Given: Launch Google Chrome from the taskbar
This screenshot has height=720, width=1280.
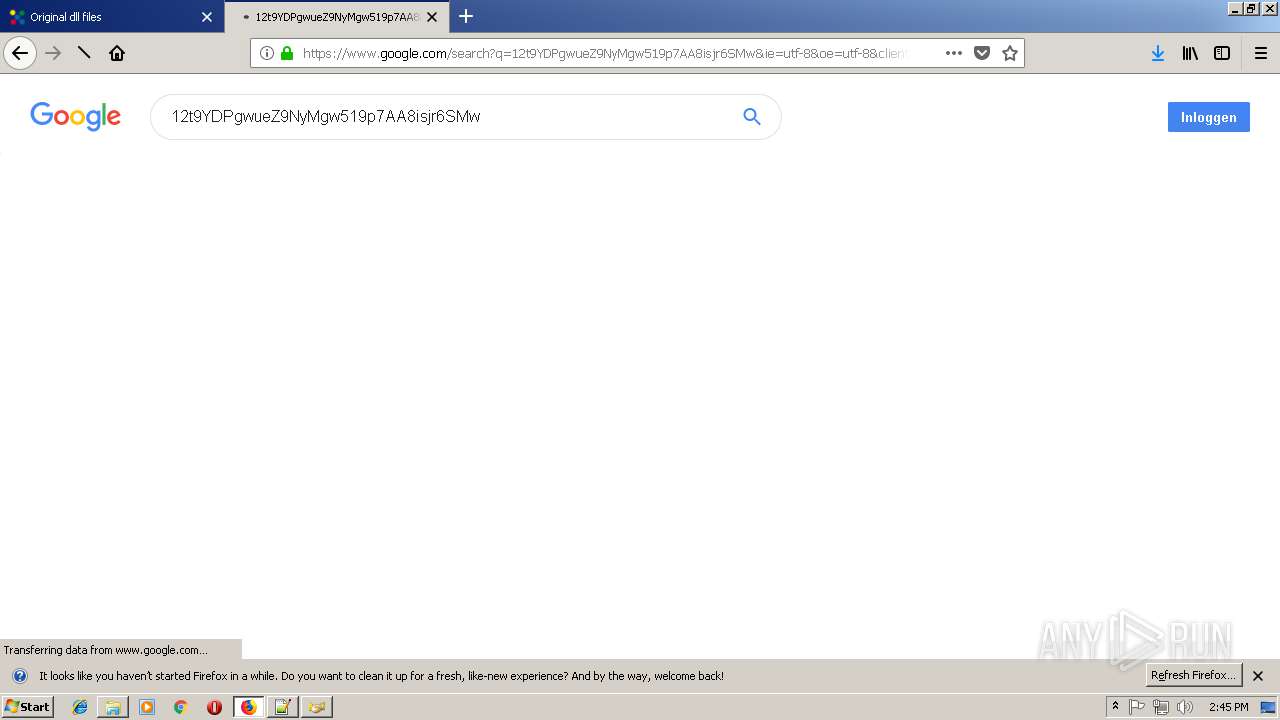Looking at the screenshot, I should click(181, 707).
